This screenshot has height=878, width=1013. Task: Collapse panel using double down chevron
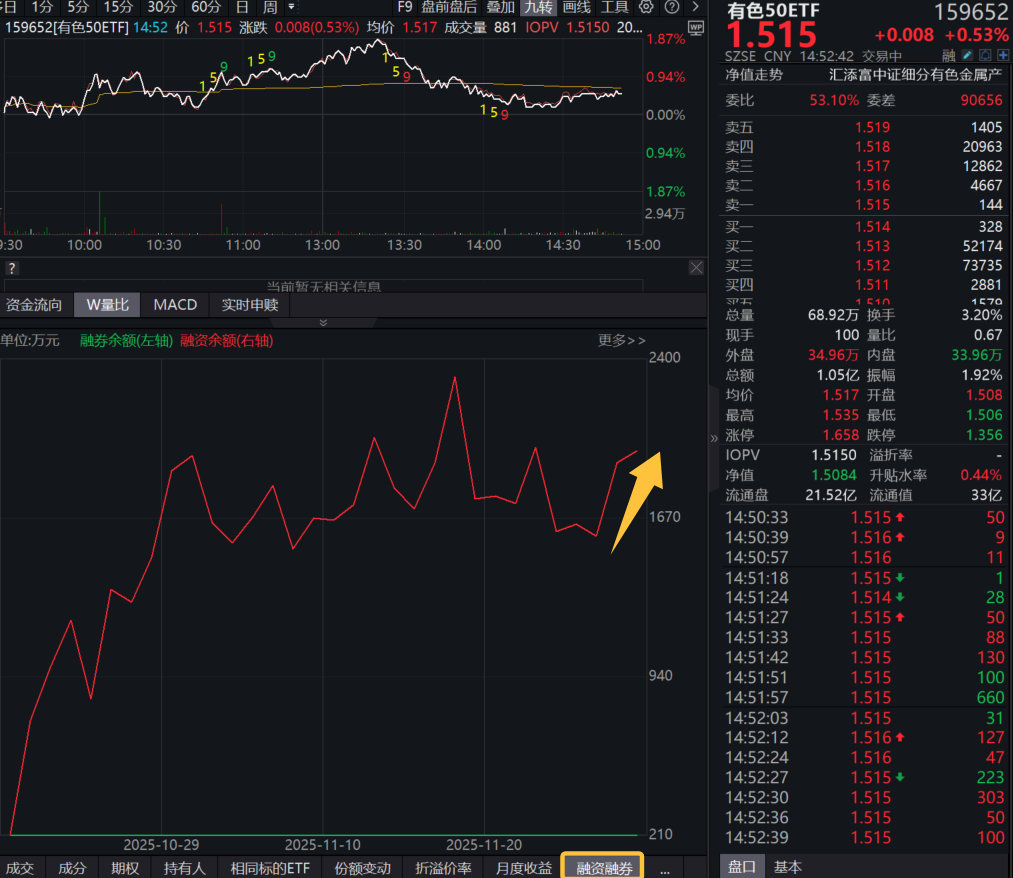coord(323,322)
